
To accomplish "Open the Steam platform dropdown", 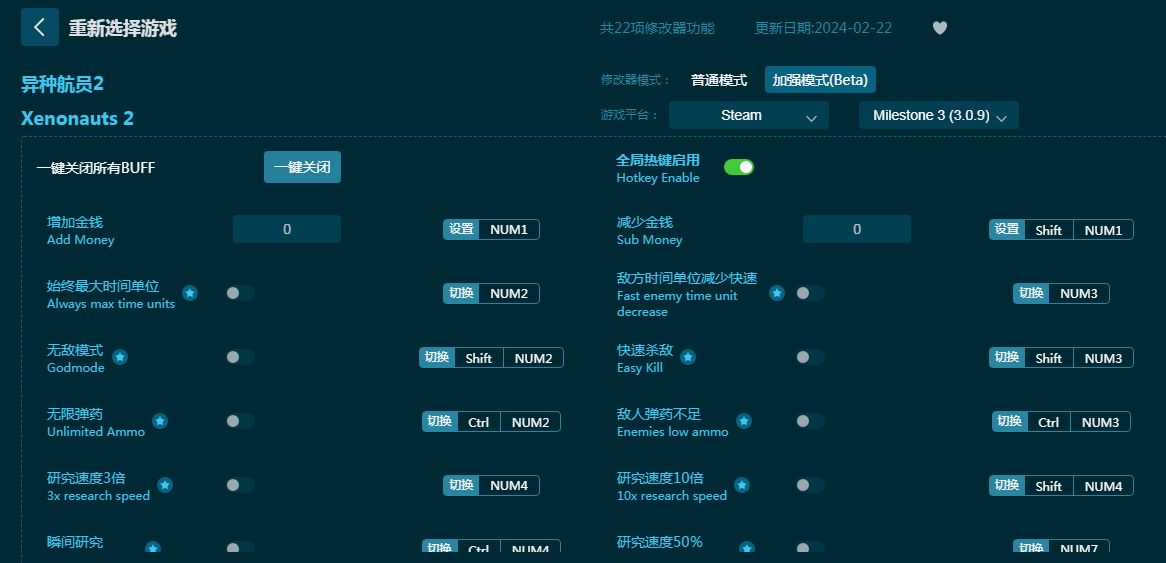I will point(748,115).
